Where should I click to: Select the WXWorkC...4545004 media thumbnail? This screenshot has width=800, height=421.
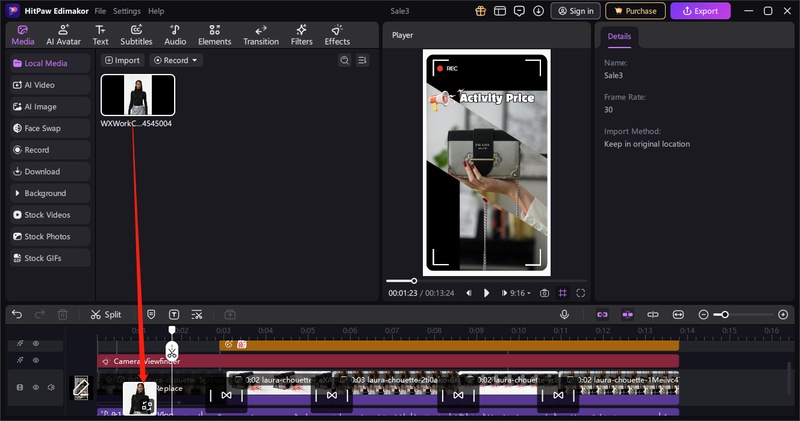click(x=138, y=95)
